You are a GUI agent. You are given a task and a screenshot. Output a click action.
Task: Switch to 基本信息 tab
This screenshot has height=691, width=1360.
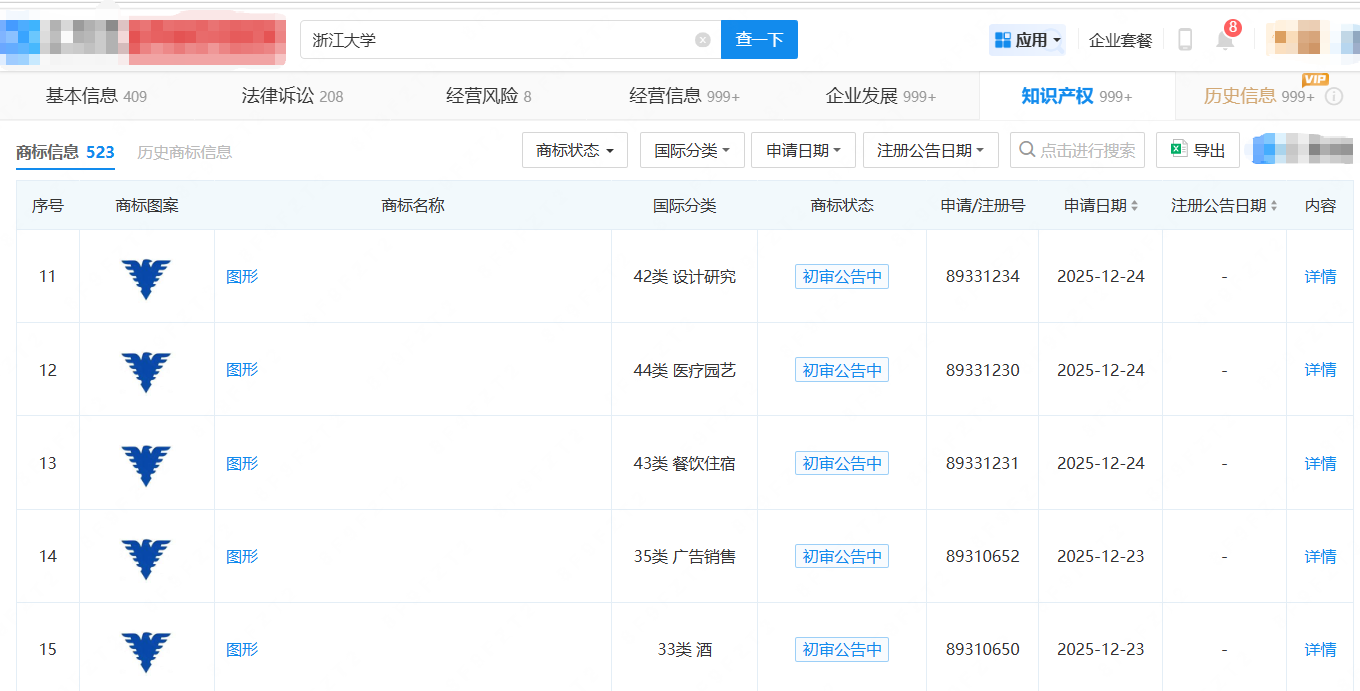96,96
